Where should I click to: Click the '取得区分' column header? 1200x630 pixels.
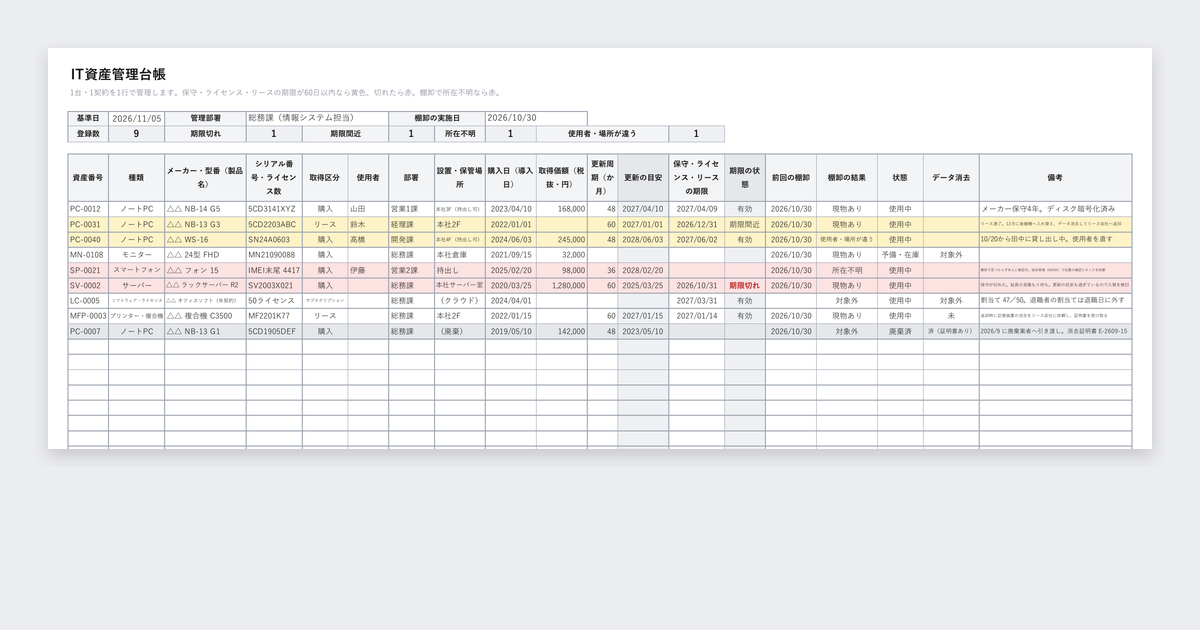pos(325,177)
